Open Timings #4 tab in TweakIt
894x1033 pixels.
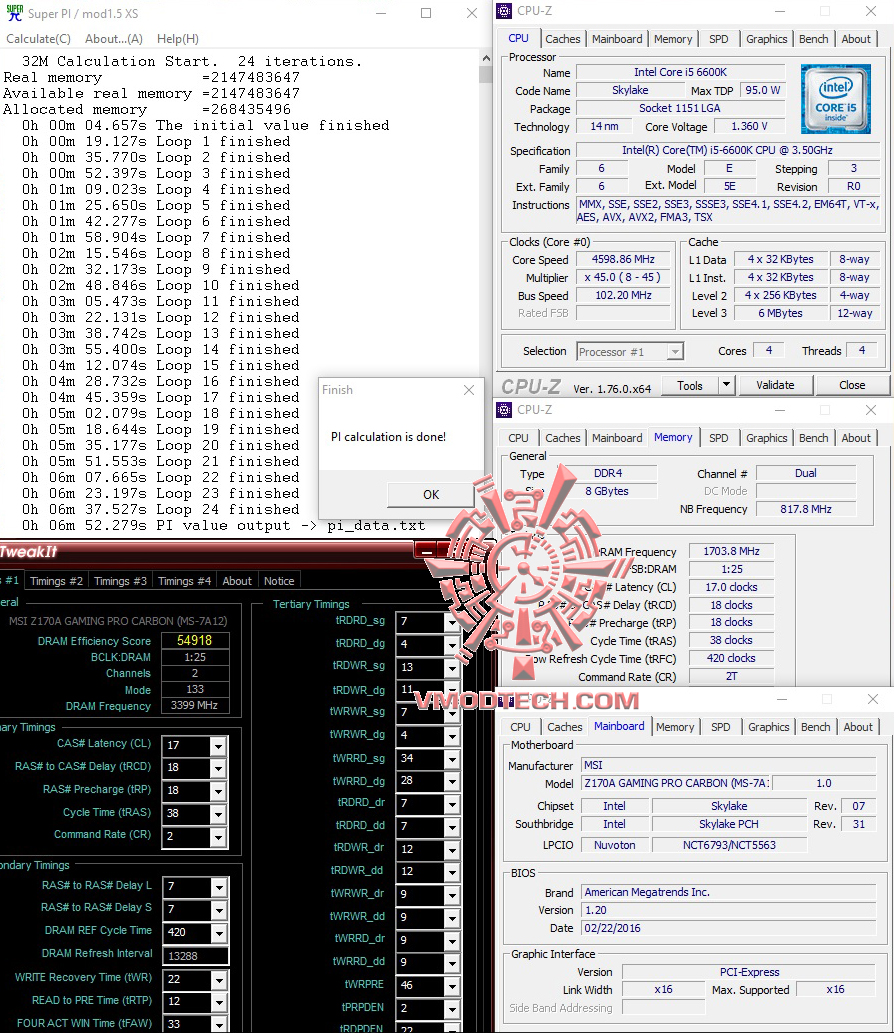click(184, 581)
